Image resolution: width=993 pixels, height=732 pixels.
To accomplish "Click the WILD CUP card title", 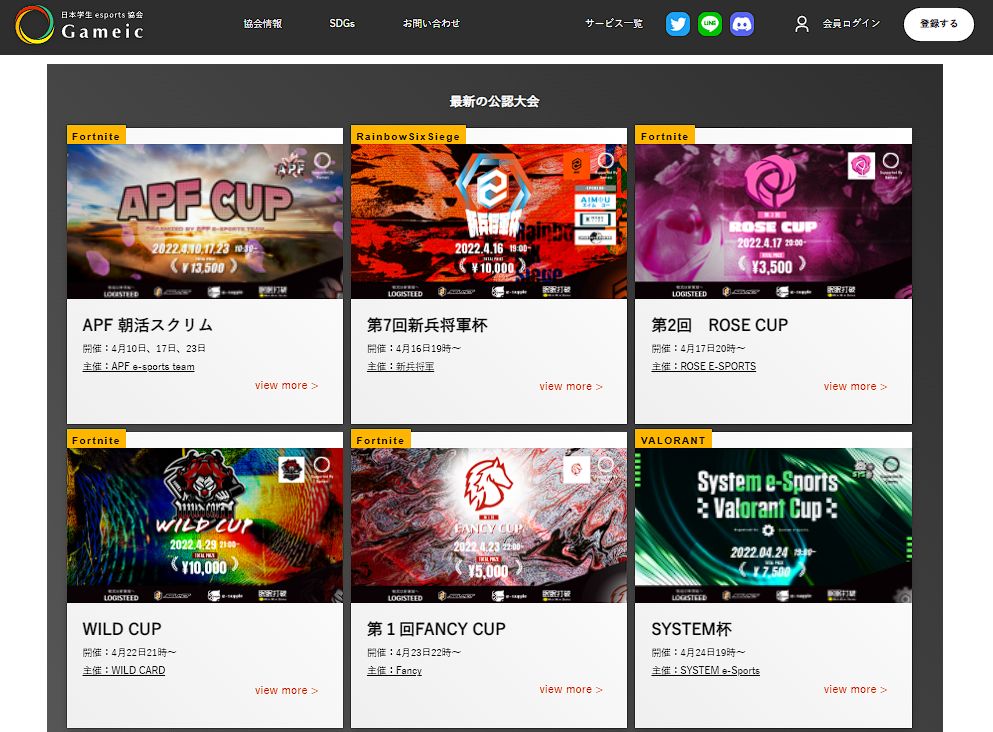I will tap(122, 629).
